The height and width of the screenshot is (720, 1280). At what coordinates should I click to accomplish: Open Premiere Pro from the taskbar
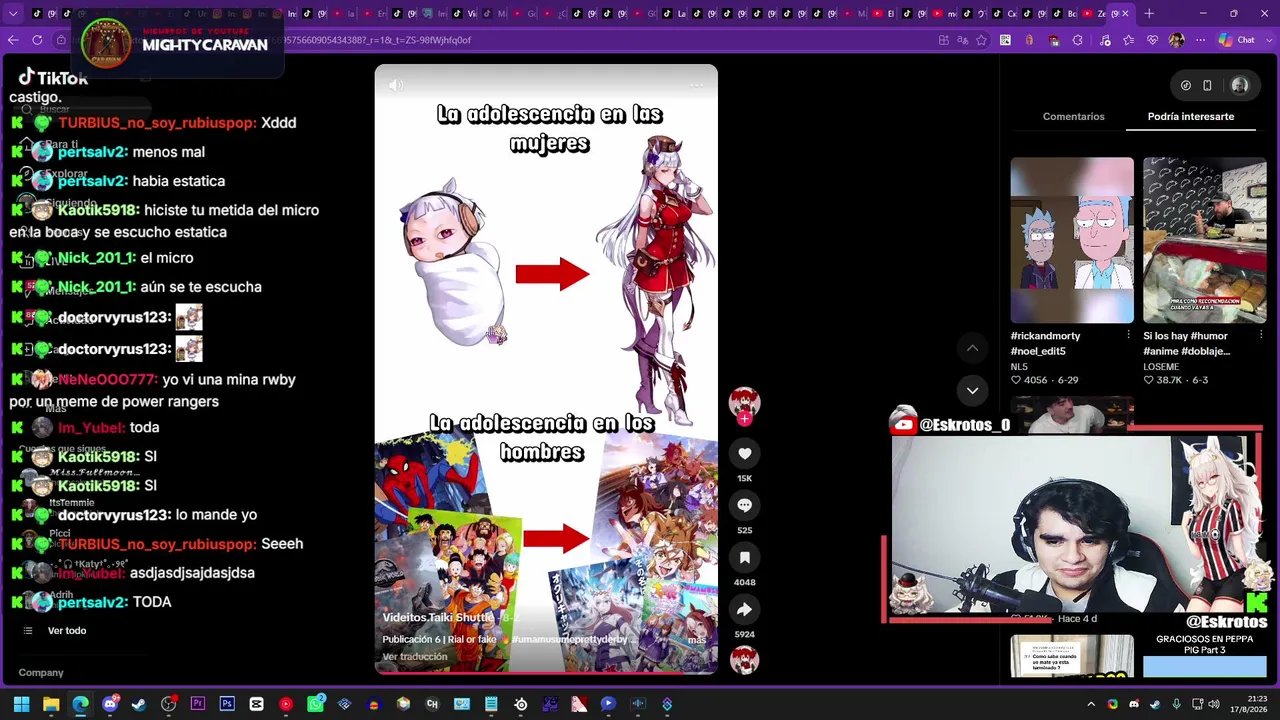(198, 704)
